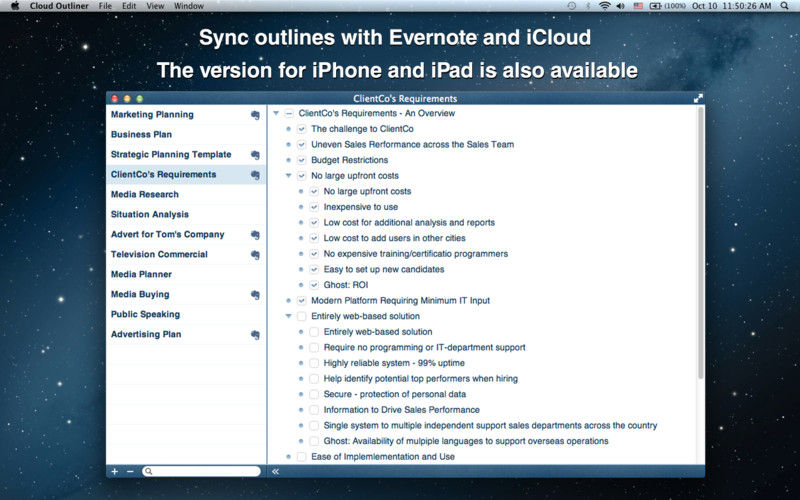Image resolution: width=800 pixels, height=500 pixels.
Task: Select Low cost to add users in other cities
Action: 394,238
